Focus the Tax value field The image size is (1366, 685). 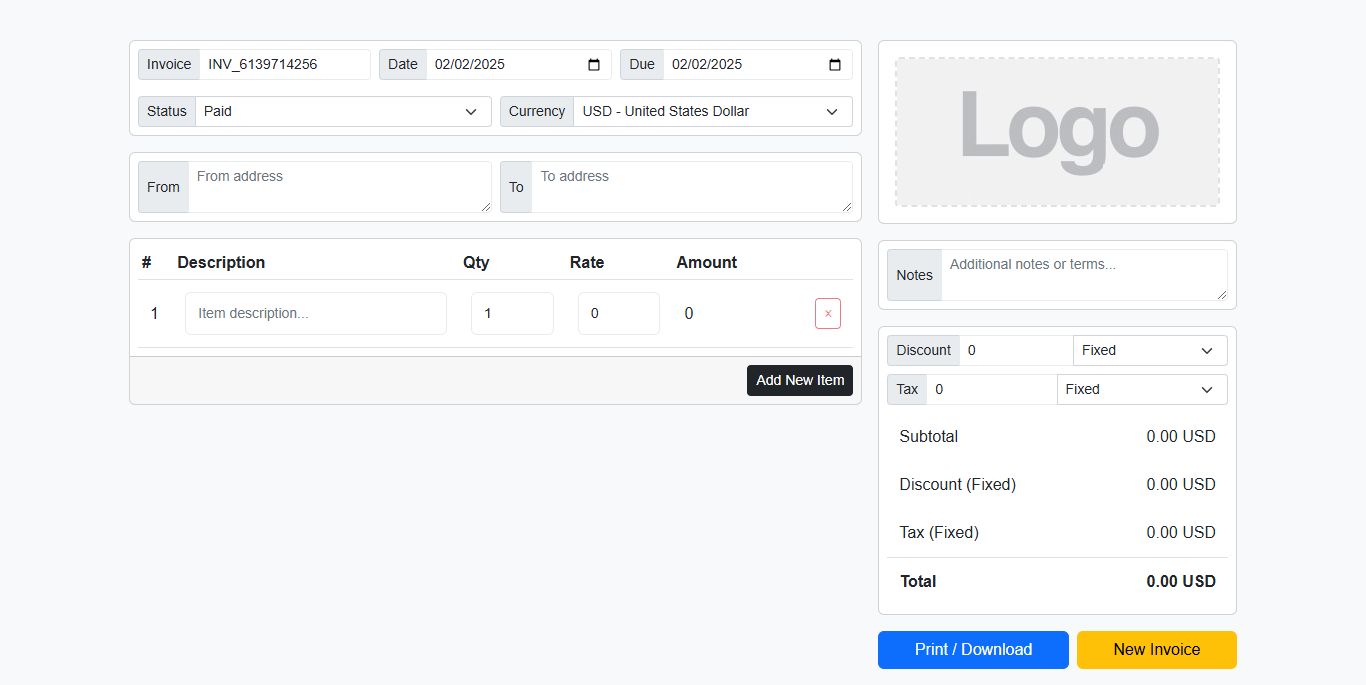(990, 389)
